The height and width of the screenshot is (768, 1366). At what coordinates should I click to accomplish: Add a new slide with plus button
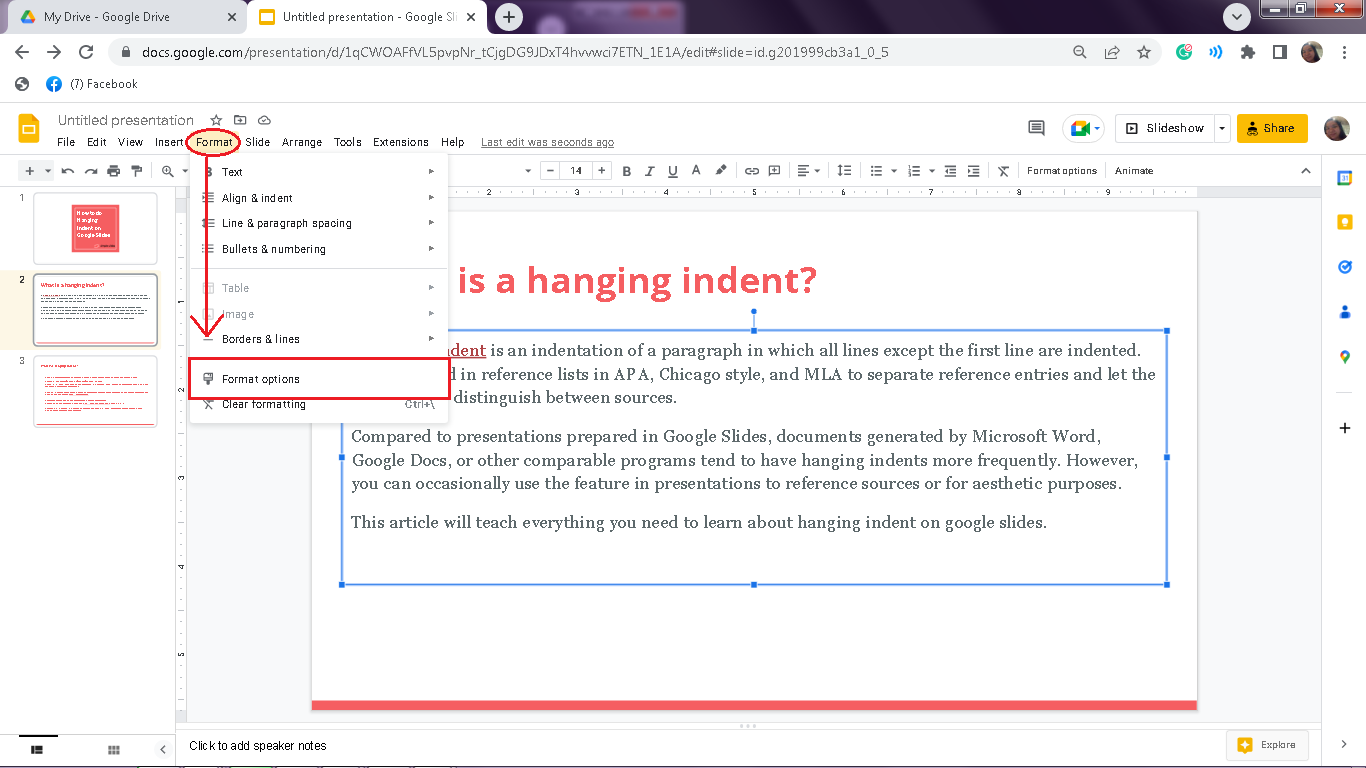click(29, 171)
